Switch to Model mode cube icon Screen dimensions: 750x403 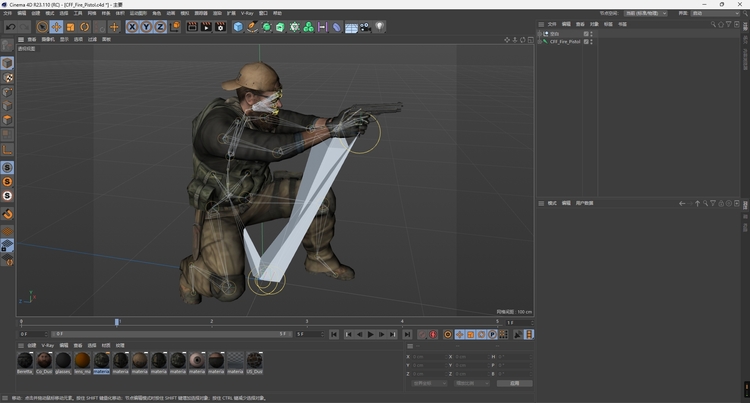7,63
